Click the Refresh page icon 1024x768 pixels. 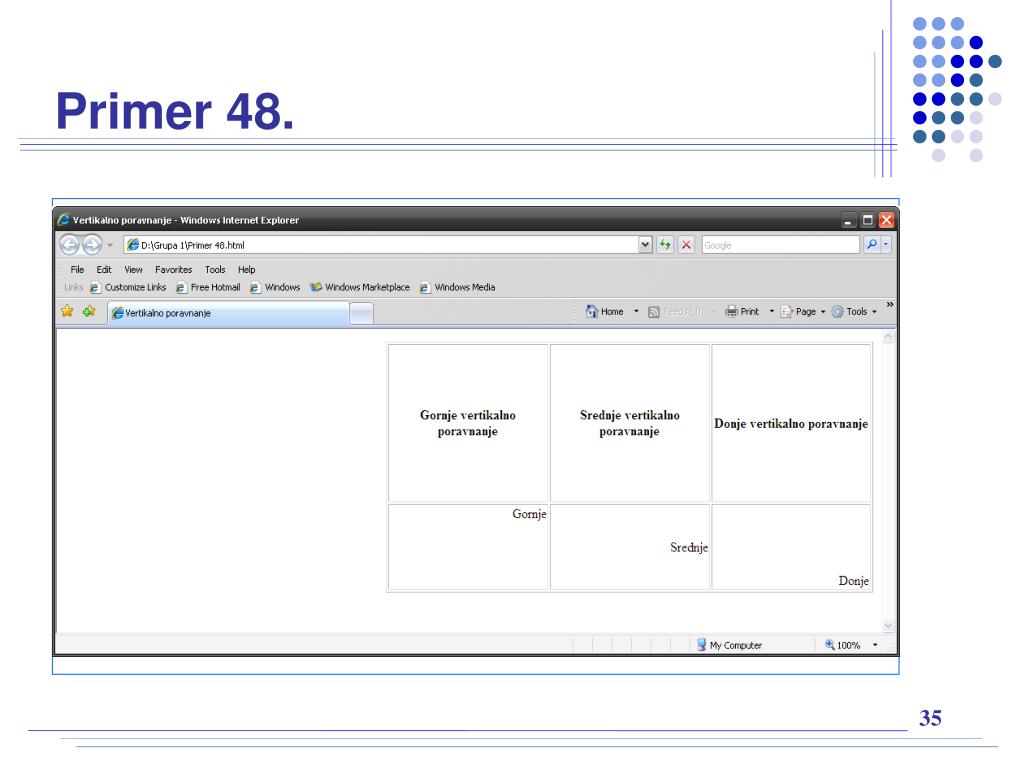tap(665, 245)
